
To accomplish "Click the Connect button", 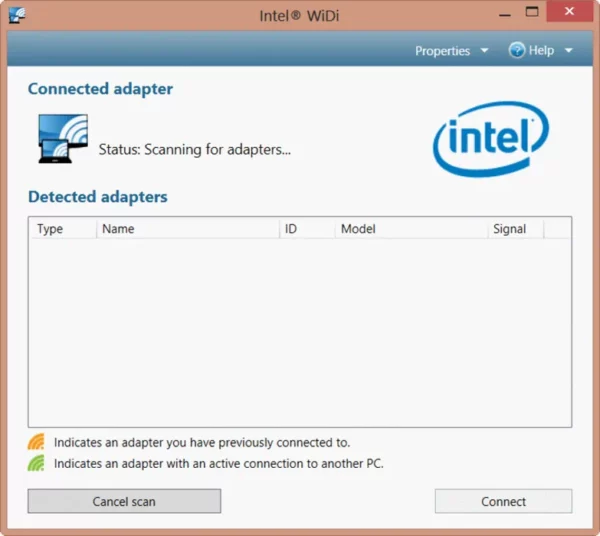I will tap(504, 501).
